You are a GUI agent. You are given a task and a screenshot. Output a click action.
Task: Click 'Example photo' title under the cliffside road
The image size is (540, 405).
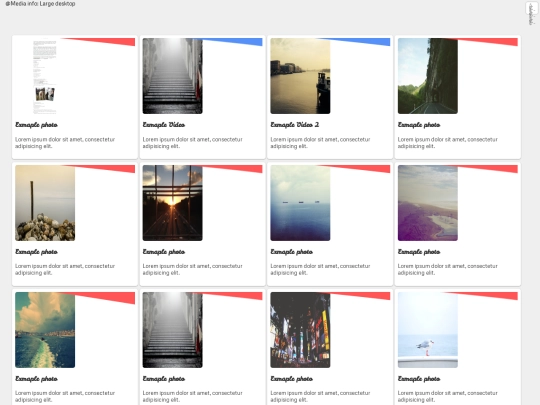point(419,125)
